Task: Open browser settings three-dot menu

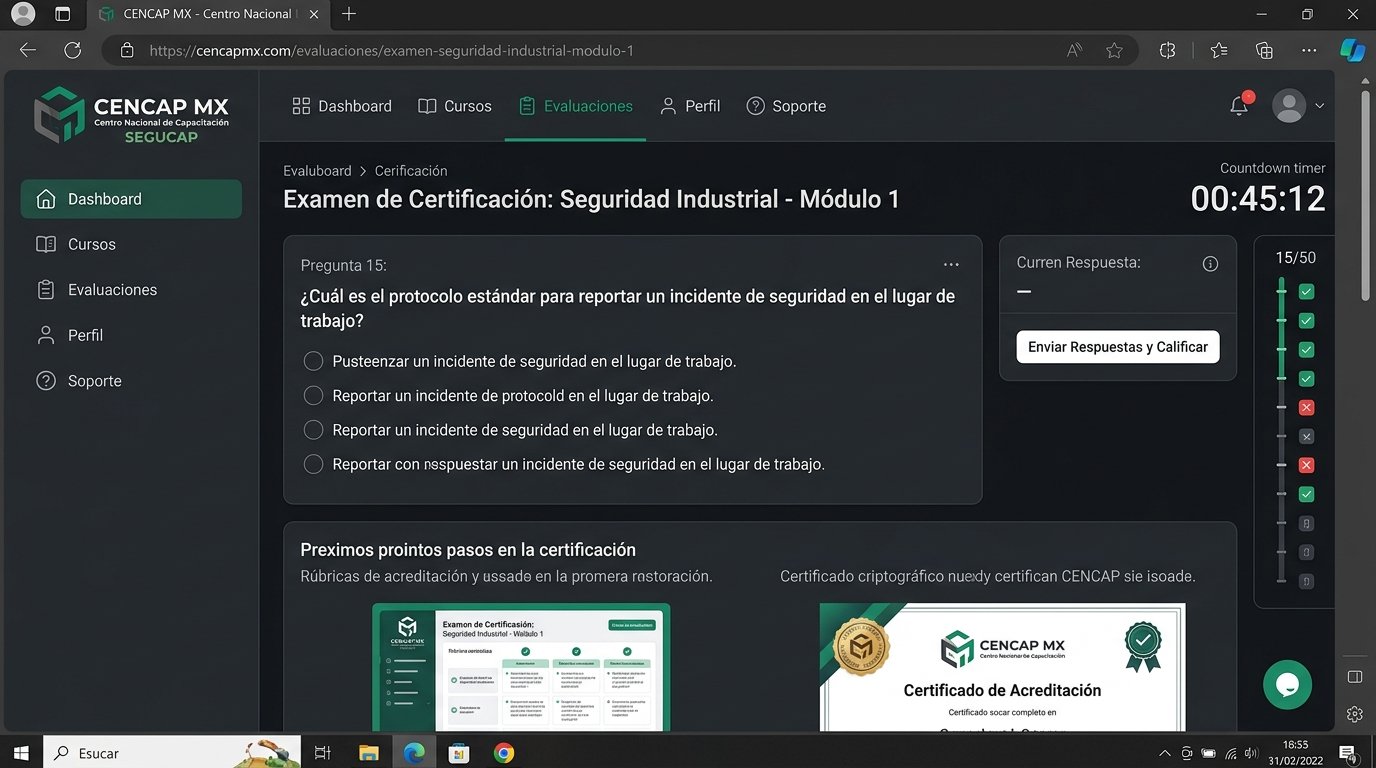Action: 1309,50
